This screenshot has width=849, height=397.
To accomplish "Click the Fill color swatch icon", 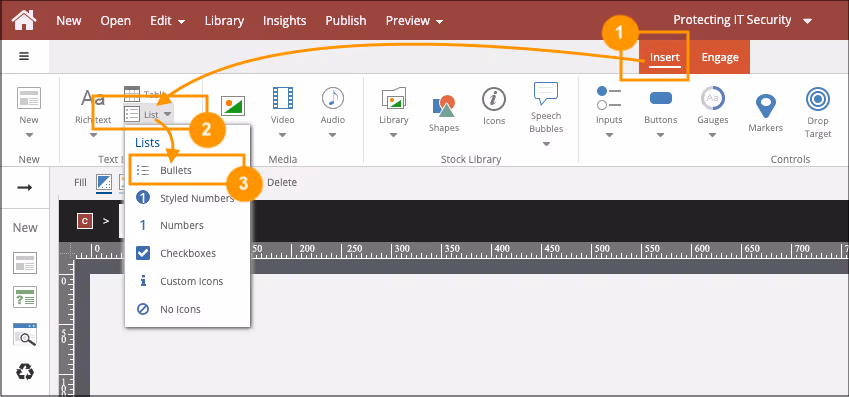I will pos(104,183).
